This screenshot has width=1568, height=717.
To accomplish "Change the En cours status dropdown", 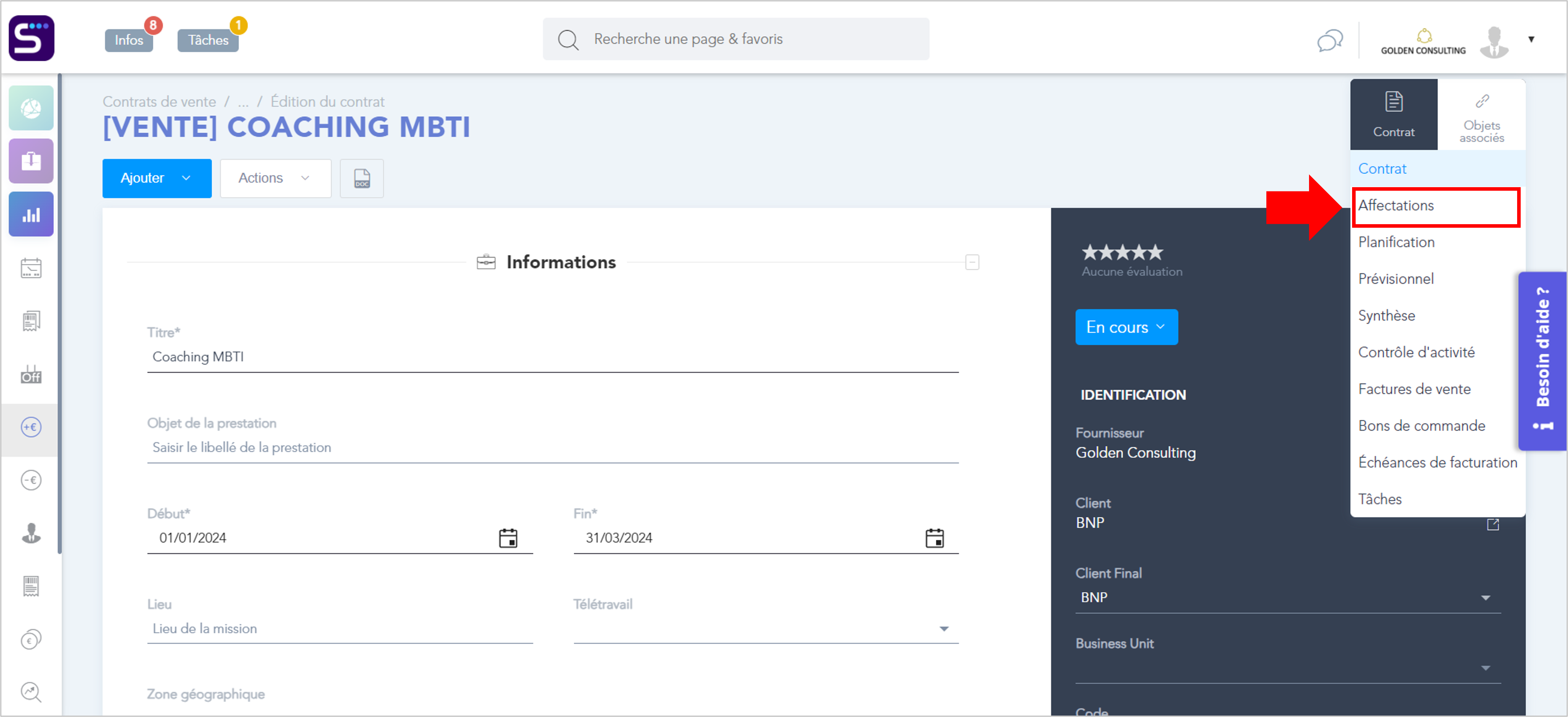I will tap(1126, 327).
